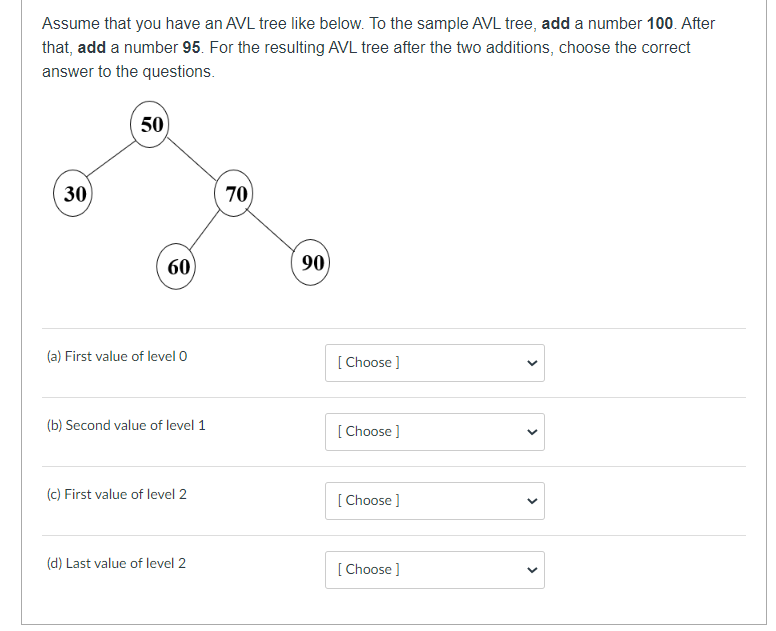Click the label '(a) First value of level 0'
Image resolution: width=776 pixels, height=631 pixels.
pyautogui.click(x=117, y=356)
